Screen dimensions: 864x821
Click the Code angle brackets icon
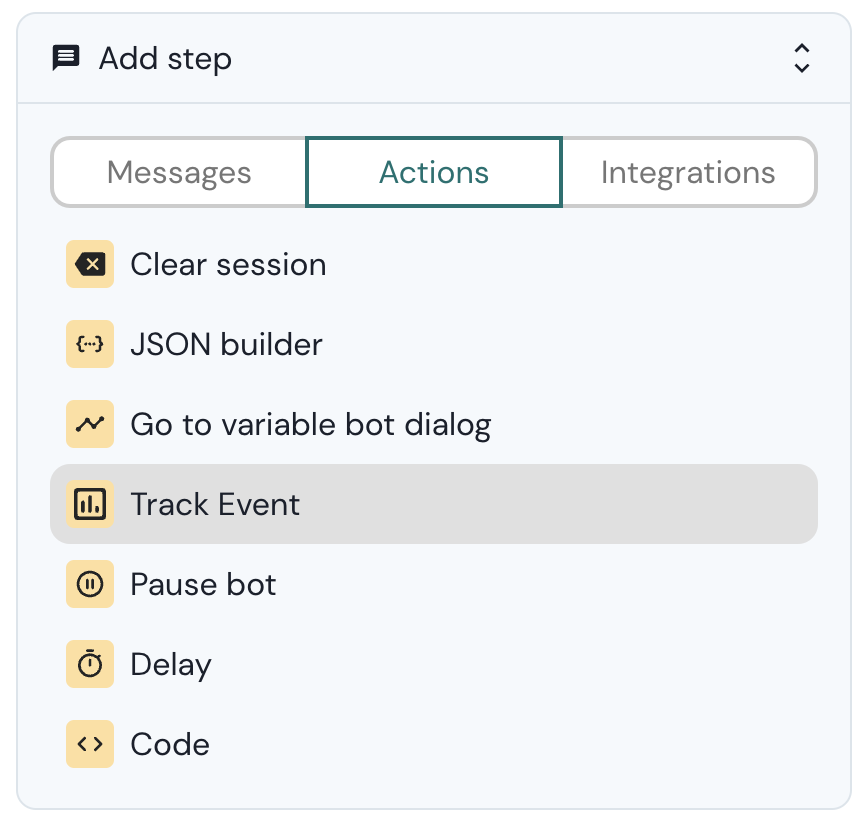click(x=90, y=744)
